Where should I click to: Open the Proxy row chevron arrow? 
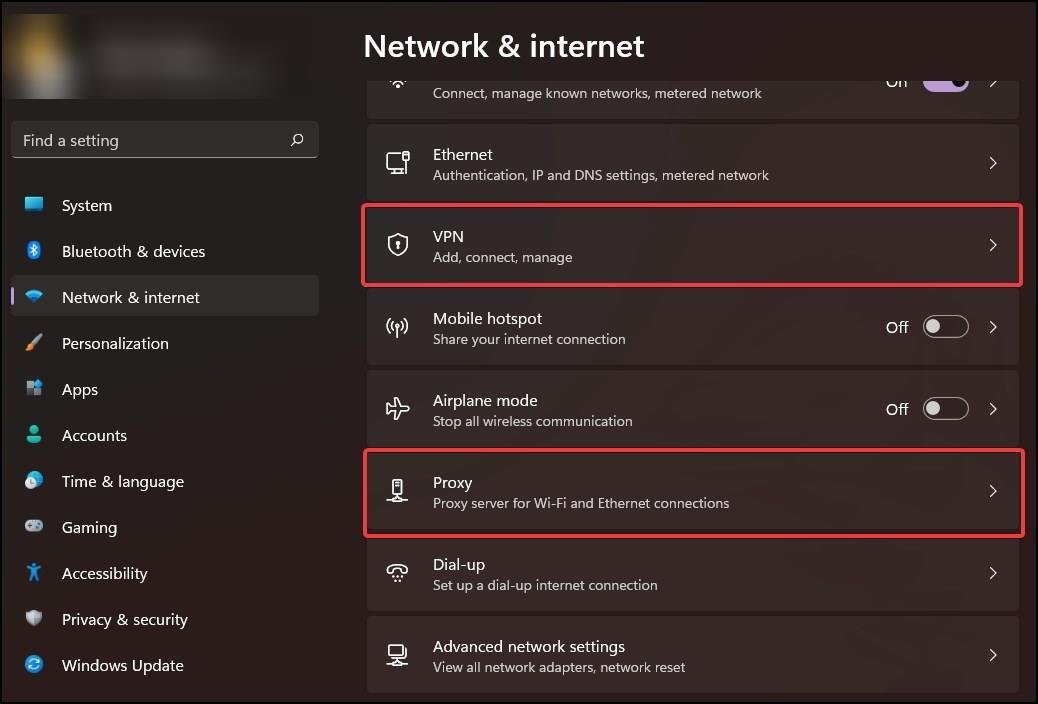pos(992,491)
